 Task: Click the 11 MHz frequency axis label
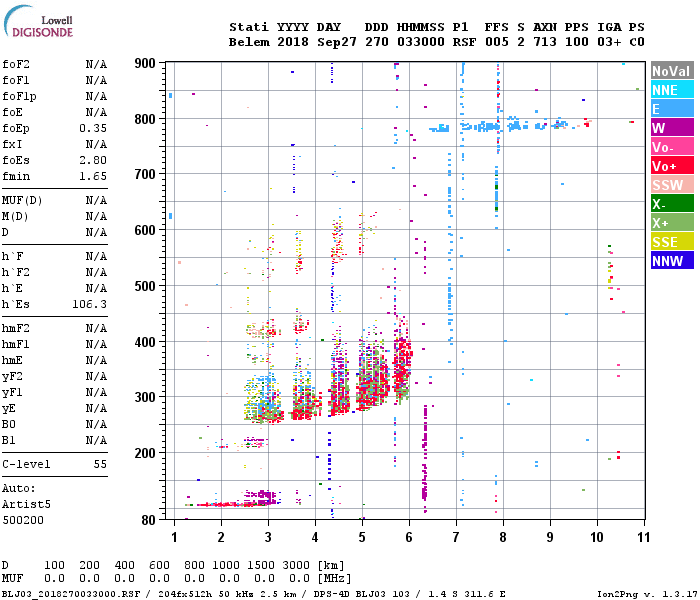tap(643, 537)
